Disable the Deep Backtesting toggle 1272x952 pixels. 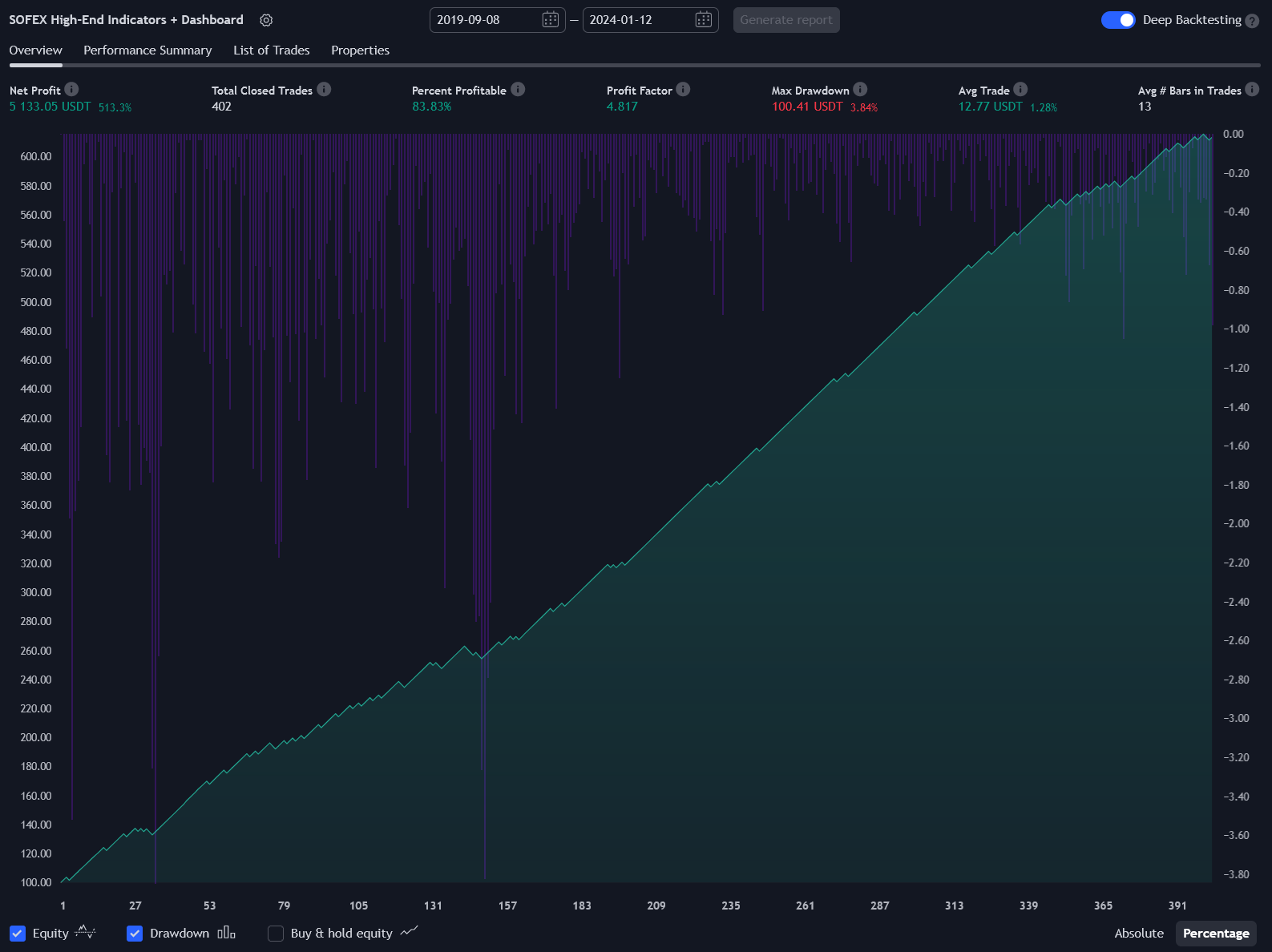(x=1117, y=20)
